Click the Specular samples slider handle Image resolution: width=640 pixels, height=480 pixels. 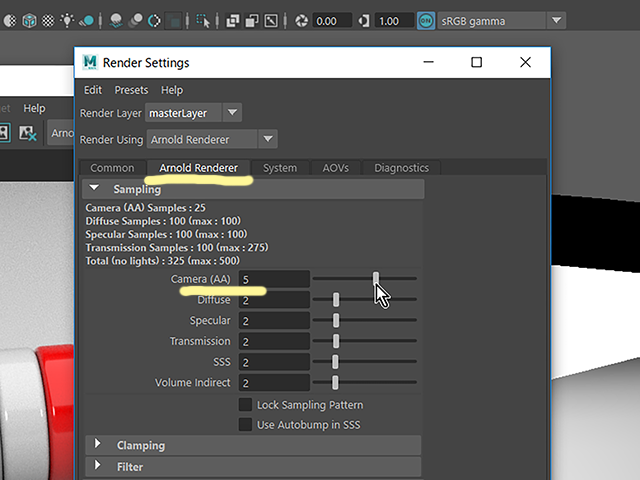[336, 320]
